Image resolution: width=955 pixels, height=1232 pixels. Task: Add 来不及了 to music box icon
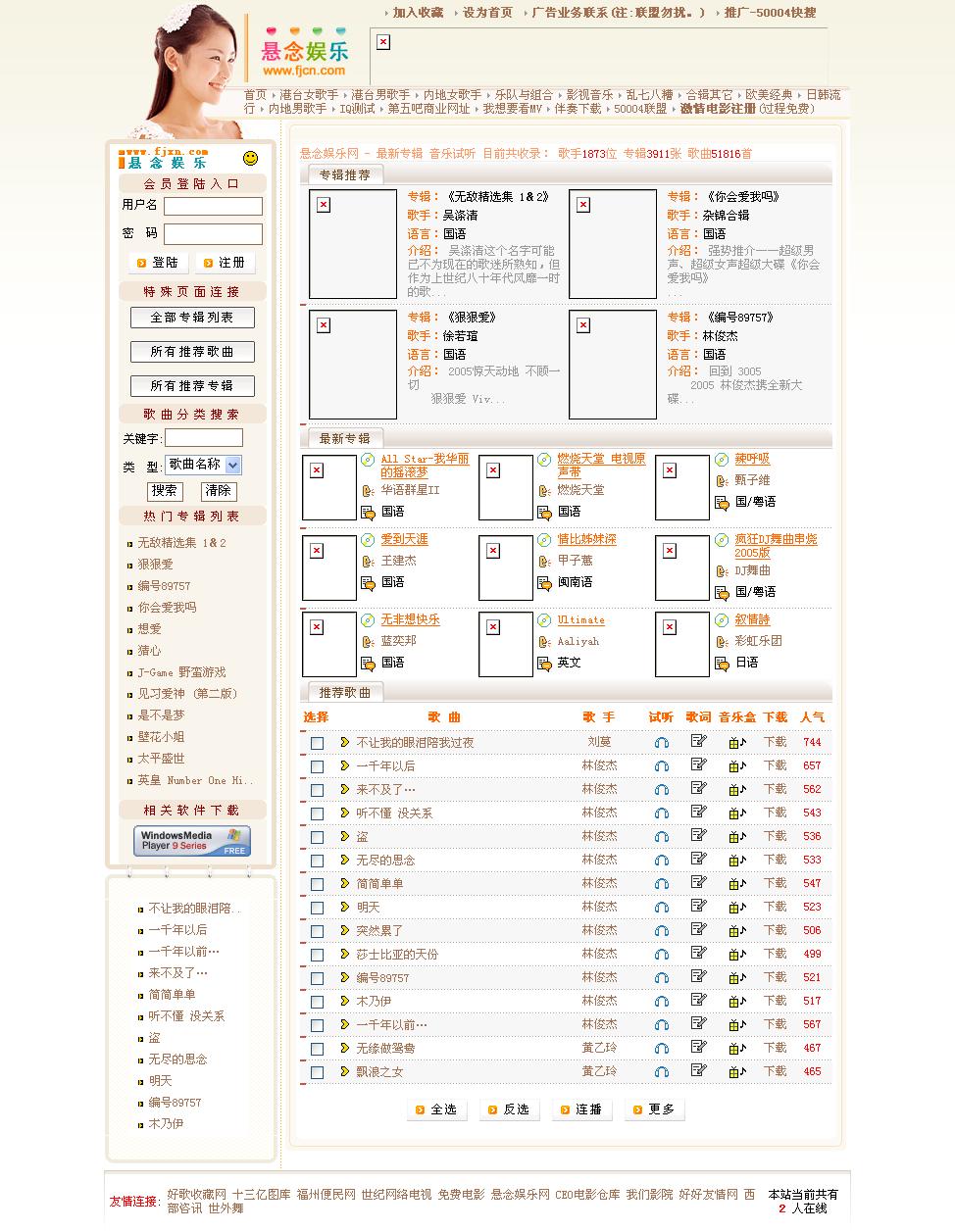tap(737, 790)
